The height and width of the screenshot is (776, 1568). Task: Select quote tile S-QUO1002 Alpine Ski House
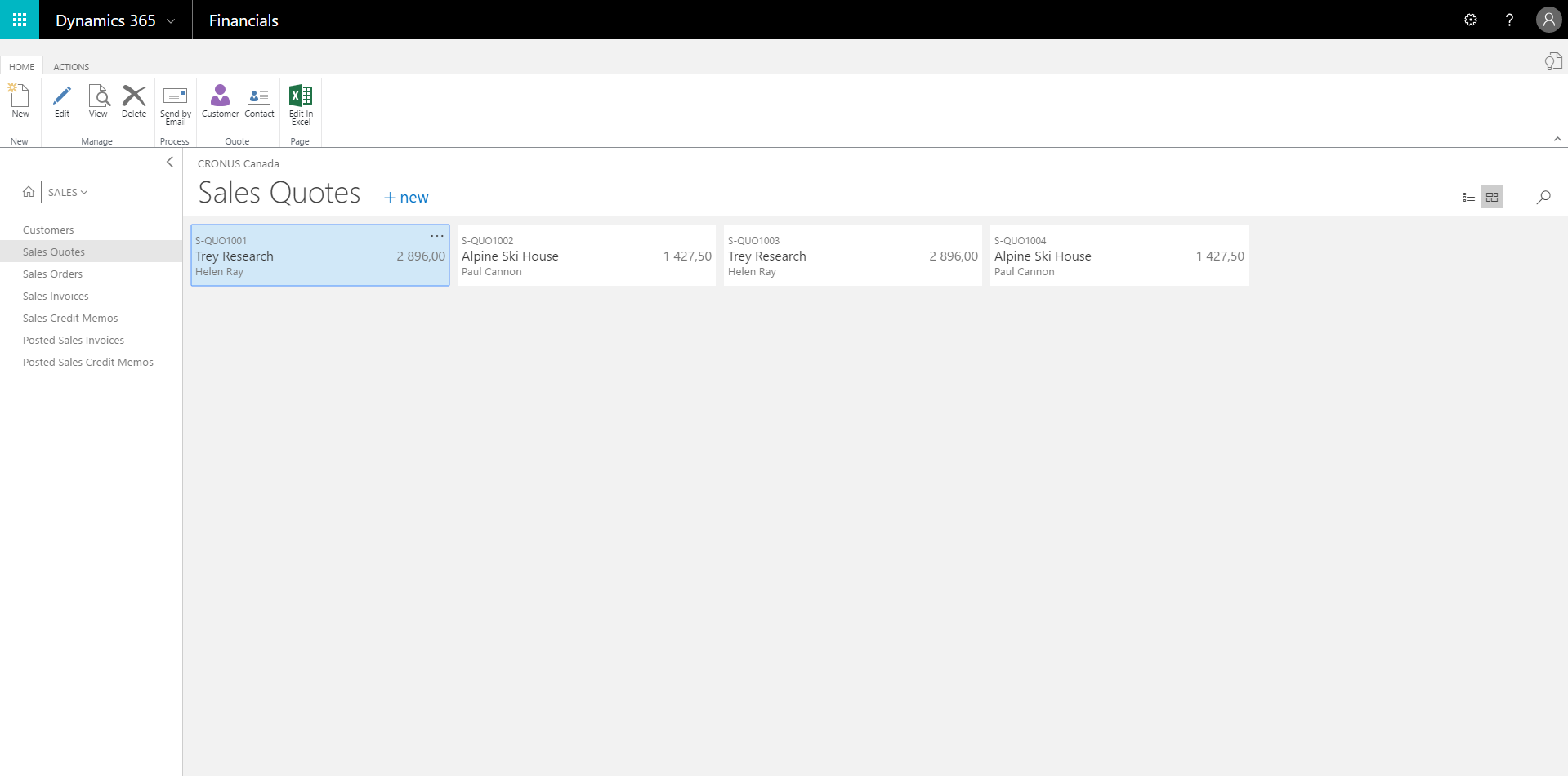587,256
